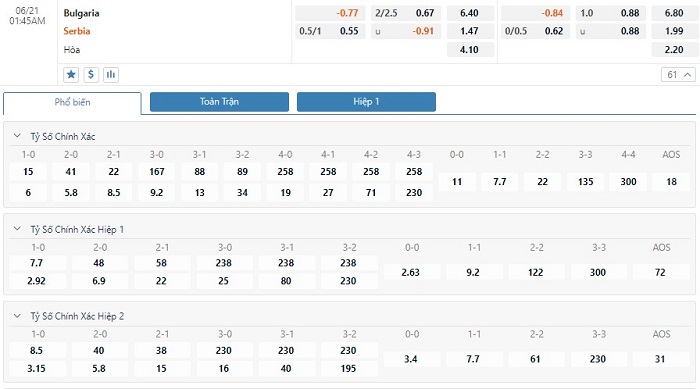Collapse markets with the 61 toggle
Viewport: 700px width, 389px height.
tap(678, 75)
